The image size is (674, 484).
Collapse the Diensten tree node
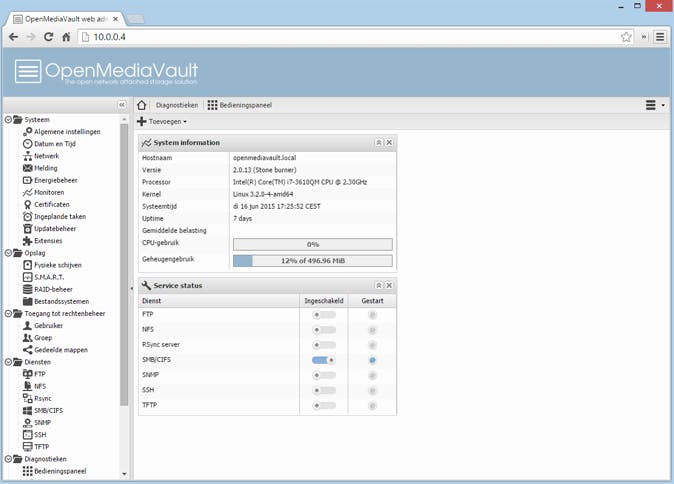[8, 362]
